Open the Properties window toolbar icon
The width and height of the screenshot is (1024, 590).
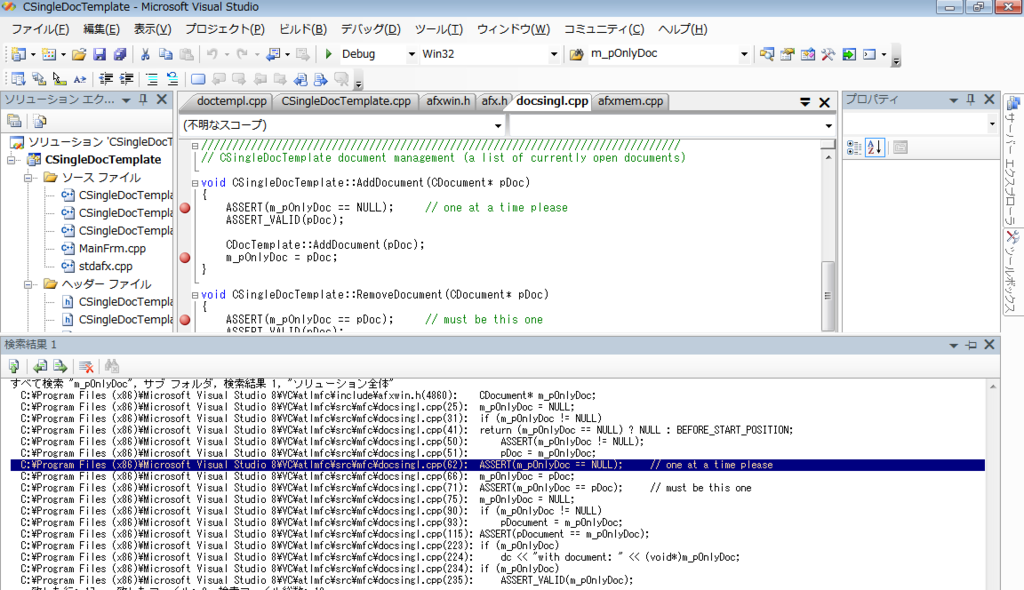point(787,54)
